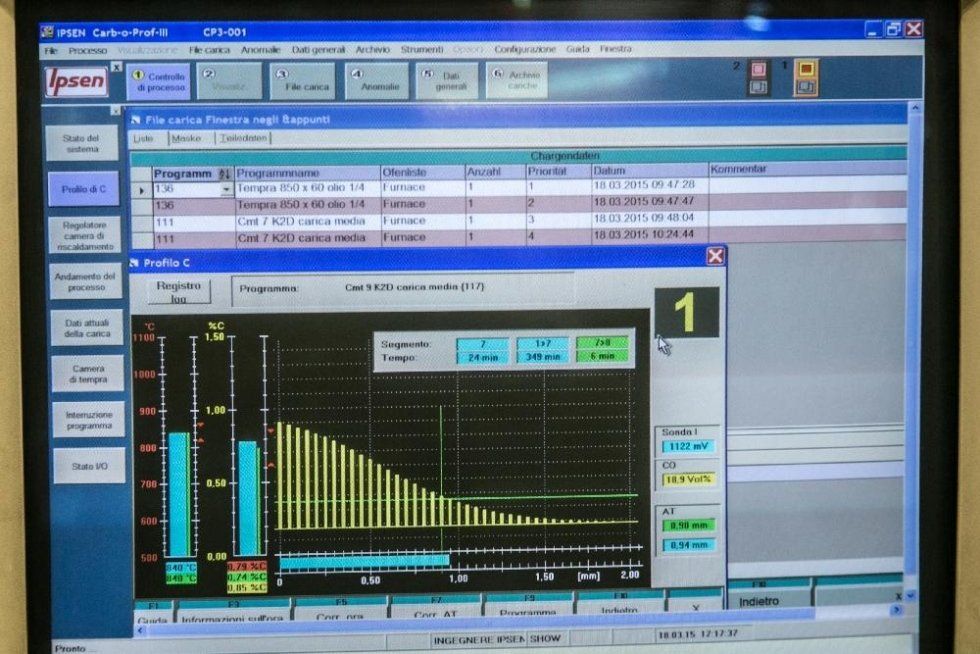This screenshot has height=654, width=980.
Task: Click Stato I/O sidebar button
Action: pos(89,466)
